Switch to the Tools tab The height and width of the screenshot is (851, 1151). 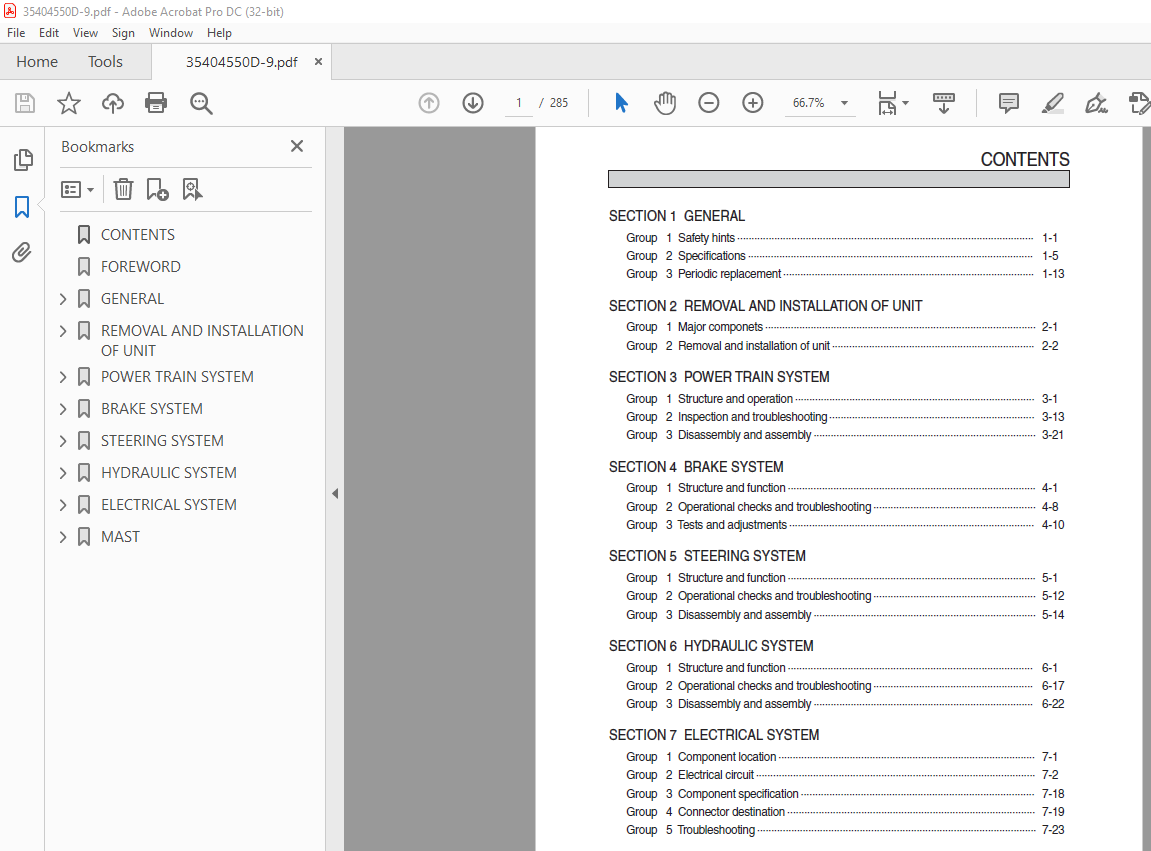(105, 62)
